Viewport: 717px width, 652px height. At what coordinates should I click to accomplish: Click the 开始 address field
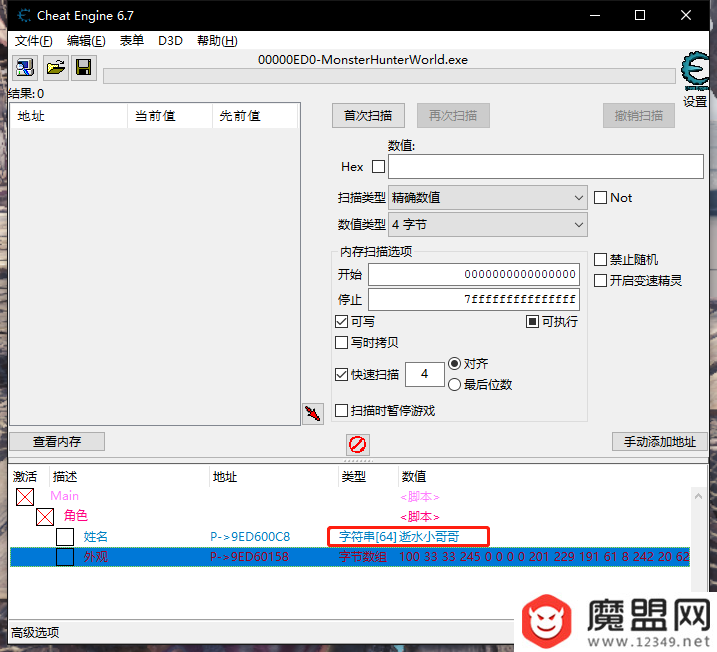coord(474,274)
